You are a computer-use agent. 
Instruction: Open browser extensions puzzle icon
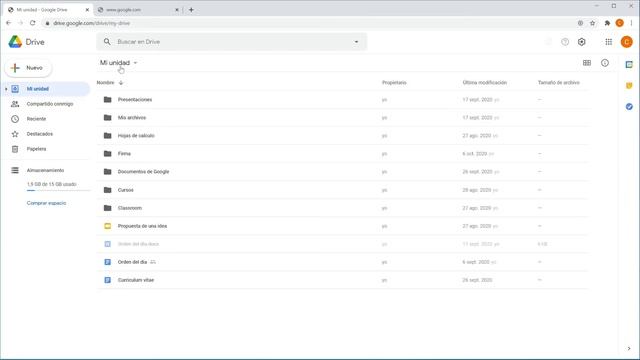pyautogui.click(x=607, y=23)
